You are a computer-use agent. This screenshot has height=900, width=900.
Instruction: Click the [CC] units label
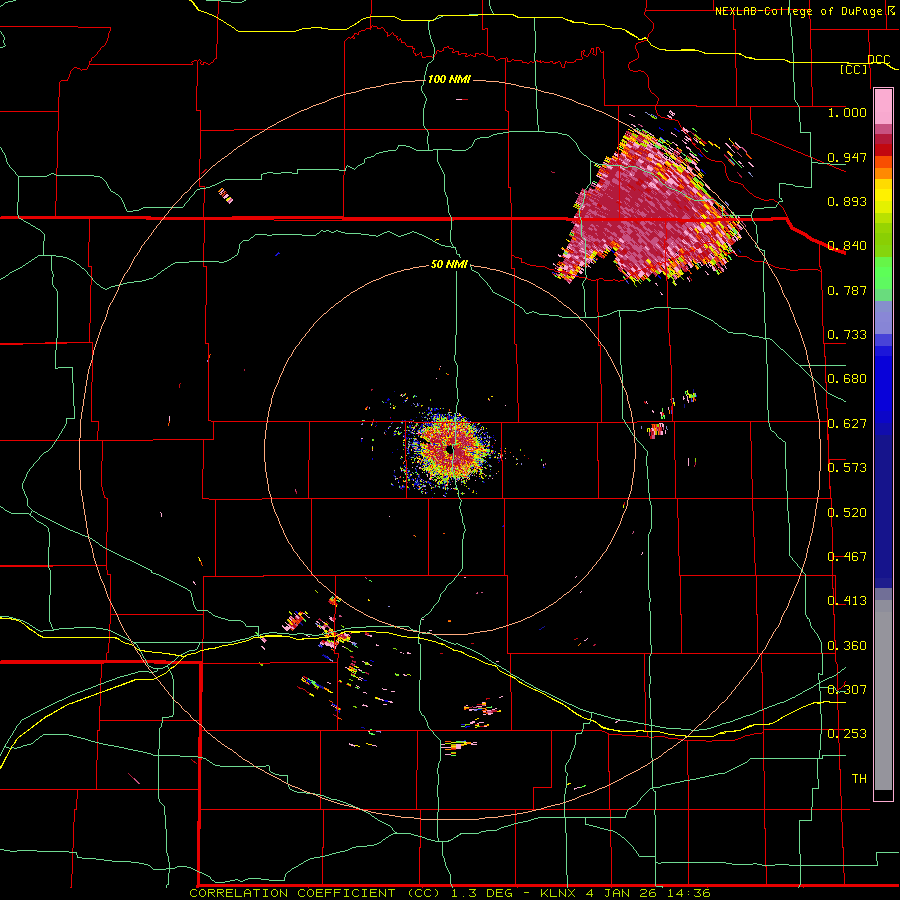(854, 69)
